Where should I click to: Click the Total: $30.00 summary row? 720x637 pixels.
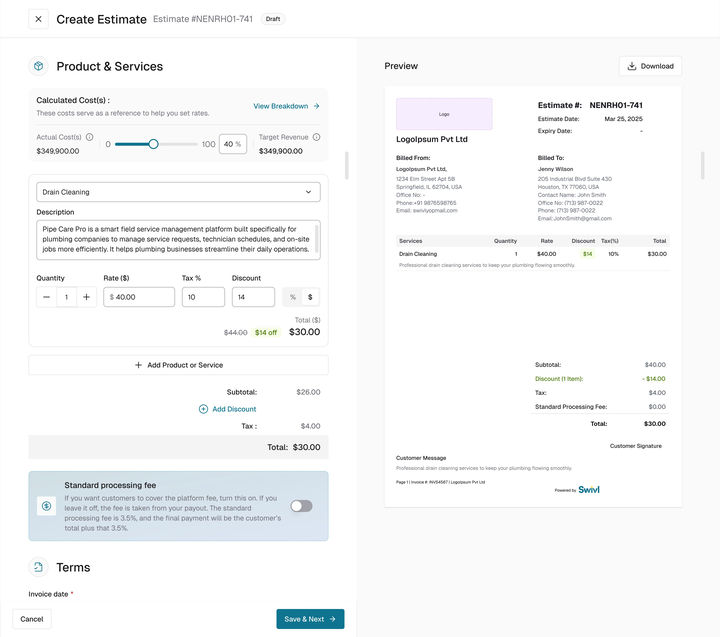click(178, 447)
